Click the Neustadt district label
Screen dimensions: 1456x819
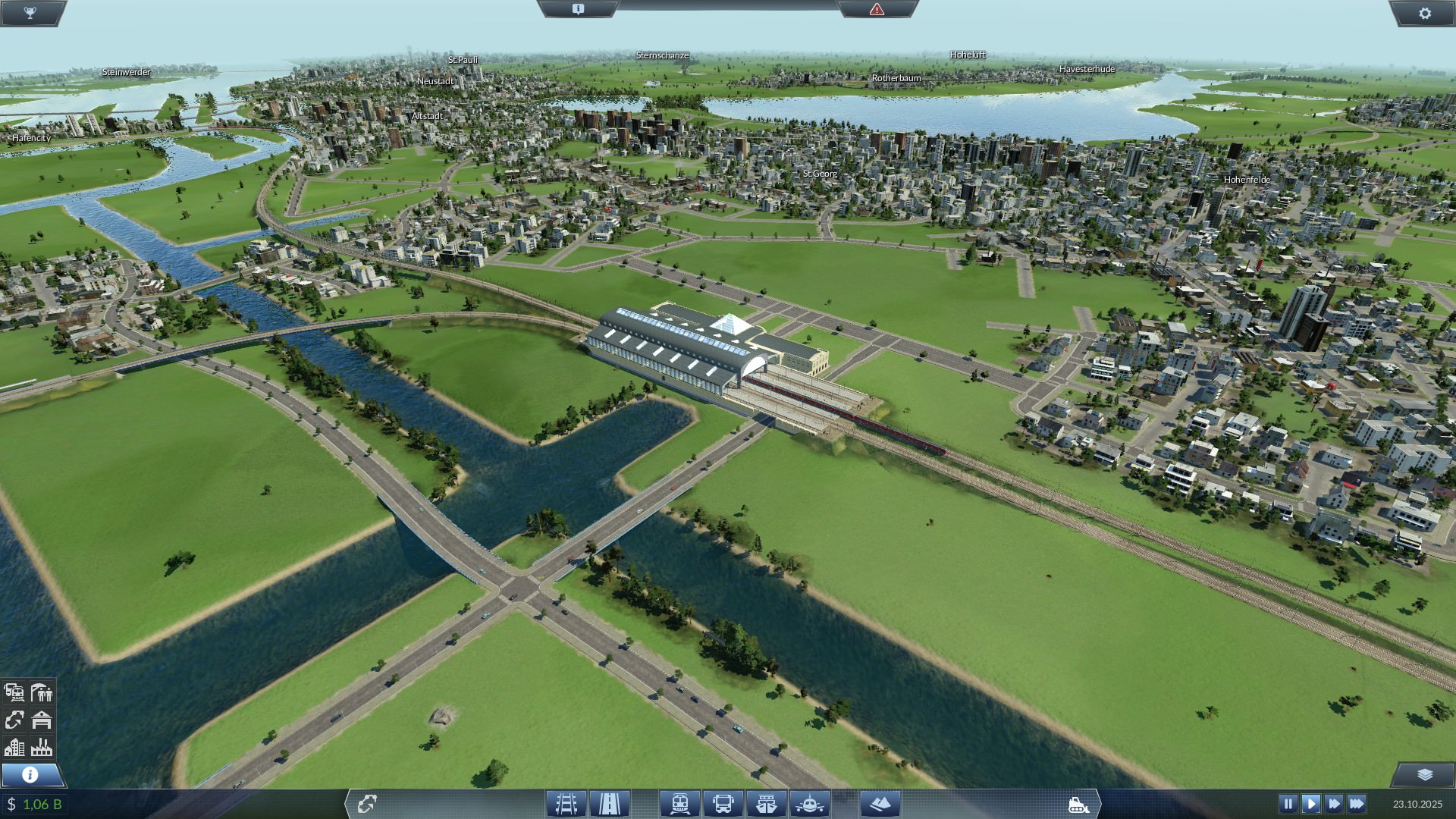click(x=435, y=81)
